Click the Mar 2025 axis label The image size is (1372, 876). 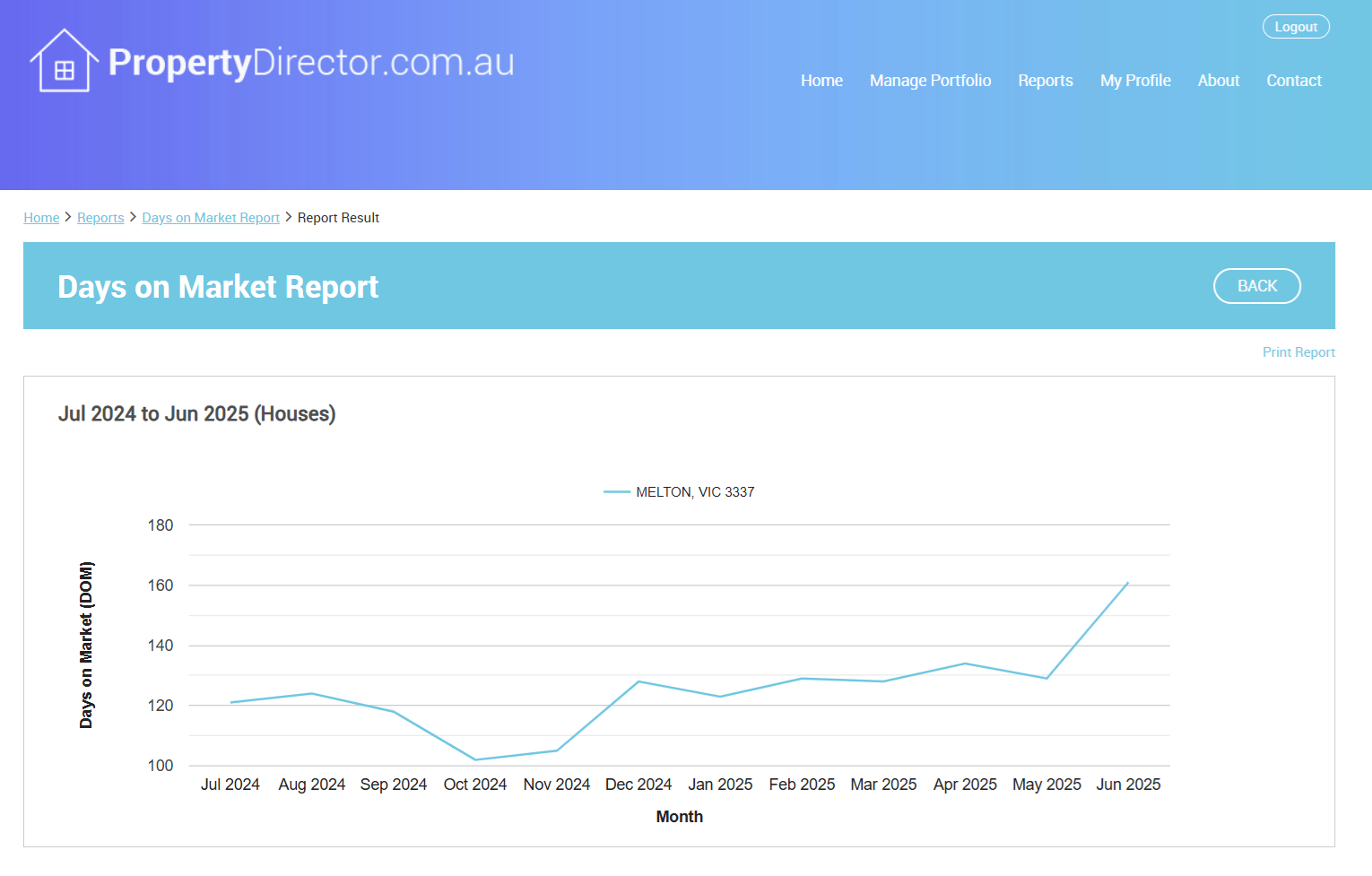point(883,785)
